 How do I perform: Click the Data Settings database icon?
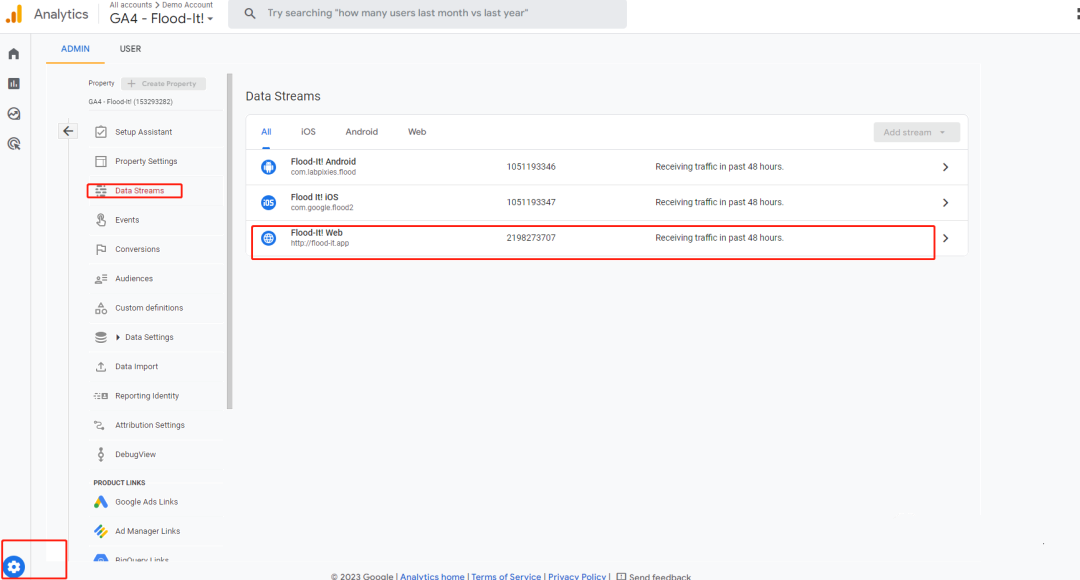[x=101, y=338]
